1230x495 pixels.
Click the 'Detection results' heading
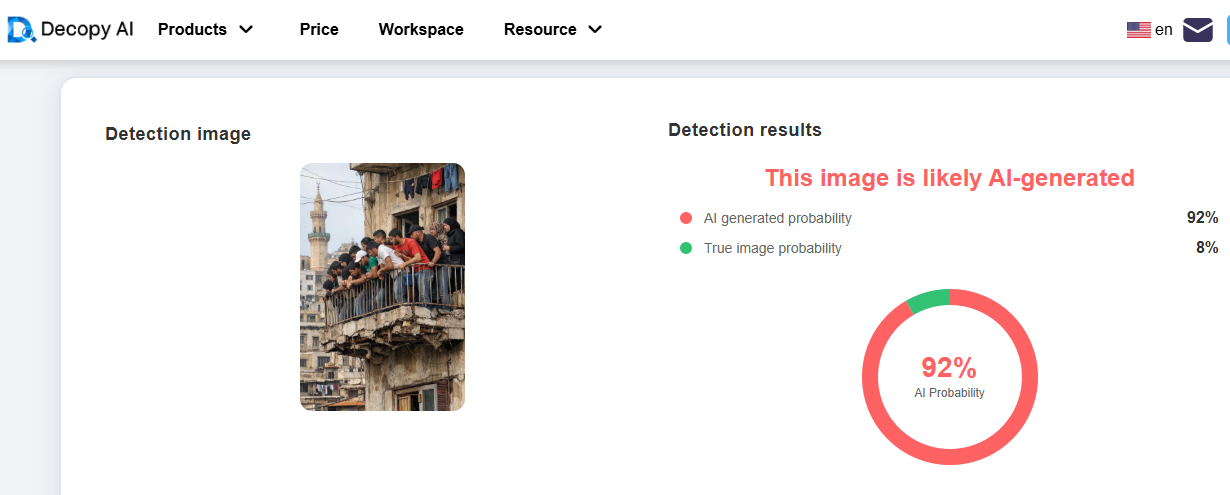click(x=744, y=130)
